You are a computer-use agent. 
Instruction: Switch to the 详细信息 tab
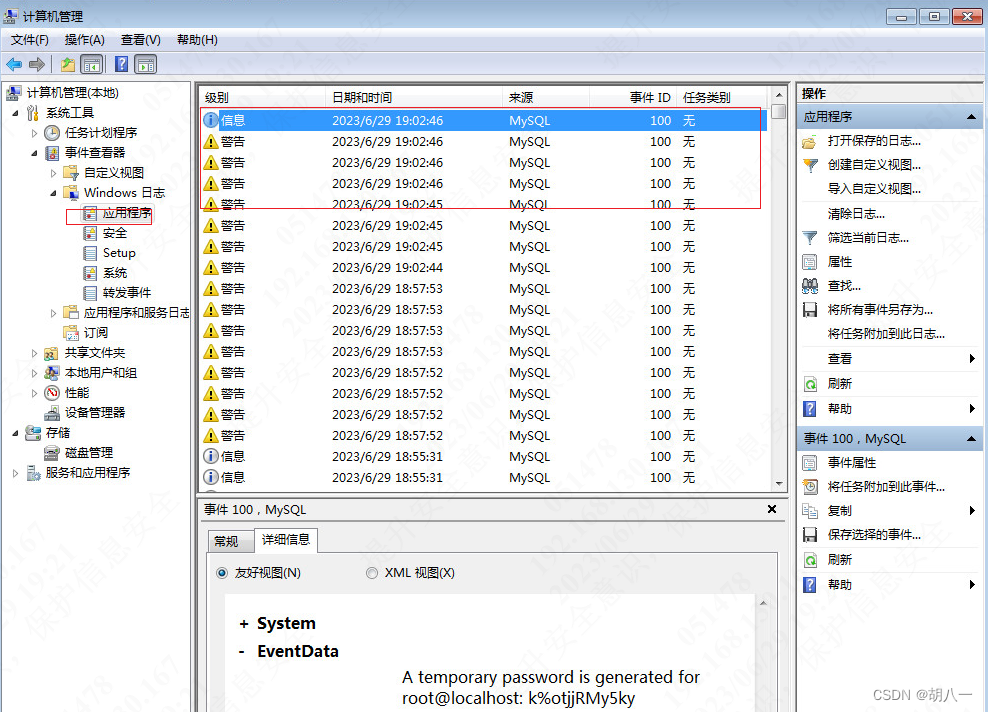(286, 540)
